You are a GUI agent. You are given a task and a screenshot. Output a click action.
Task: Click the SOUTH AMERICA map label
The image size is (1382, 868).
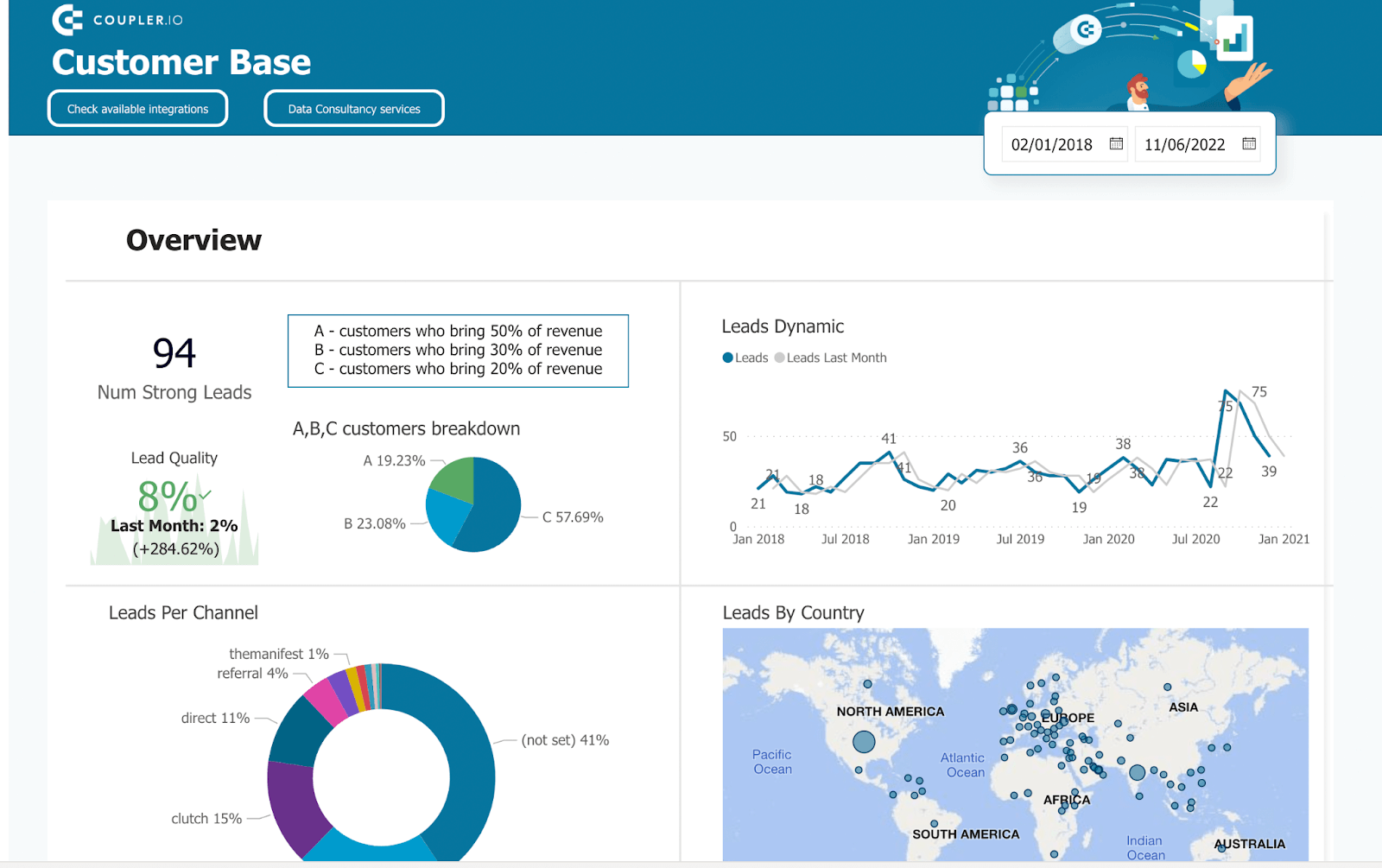[966, 834]
